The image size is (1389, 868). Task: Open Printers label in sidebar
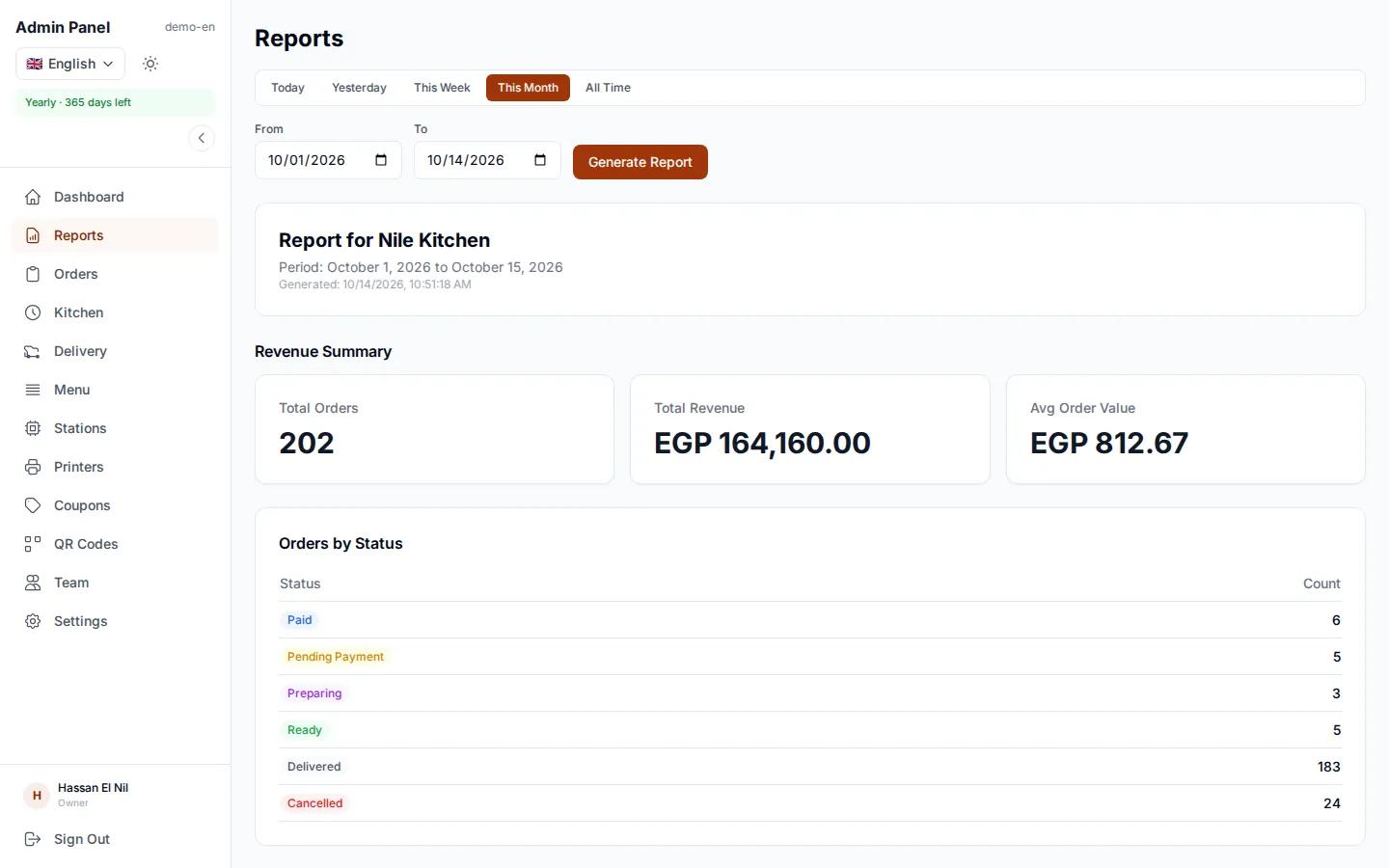(x=78, y=467)
